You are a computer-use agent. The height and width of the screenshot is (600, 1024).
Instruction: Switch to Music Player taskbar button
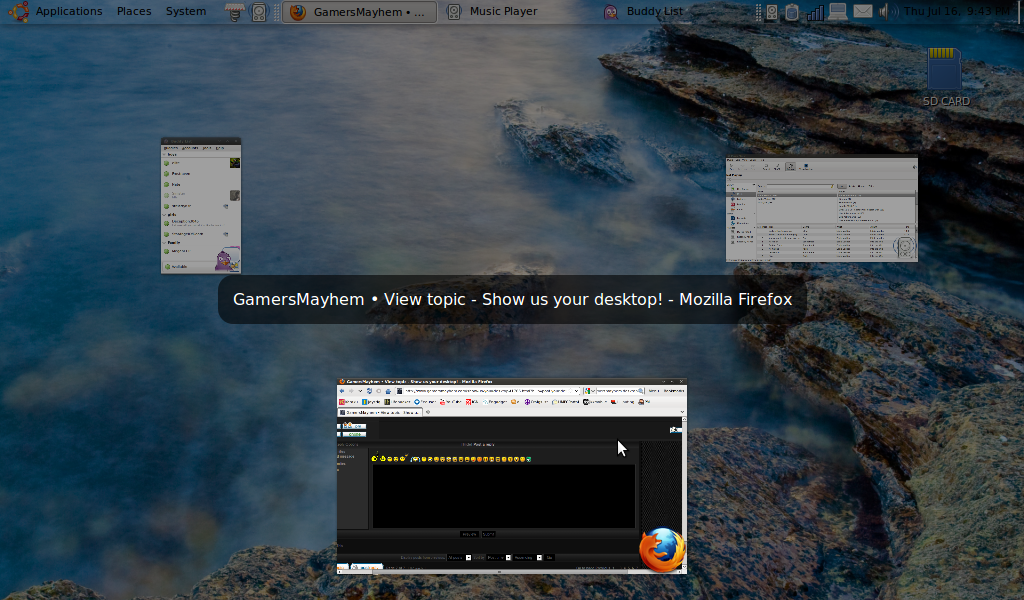pyautogui.click(x=493, y=12)
